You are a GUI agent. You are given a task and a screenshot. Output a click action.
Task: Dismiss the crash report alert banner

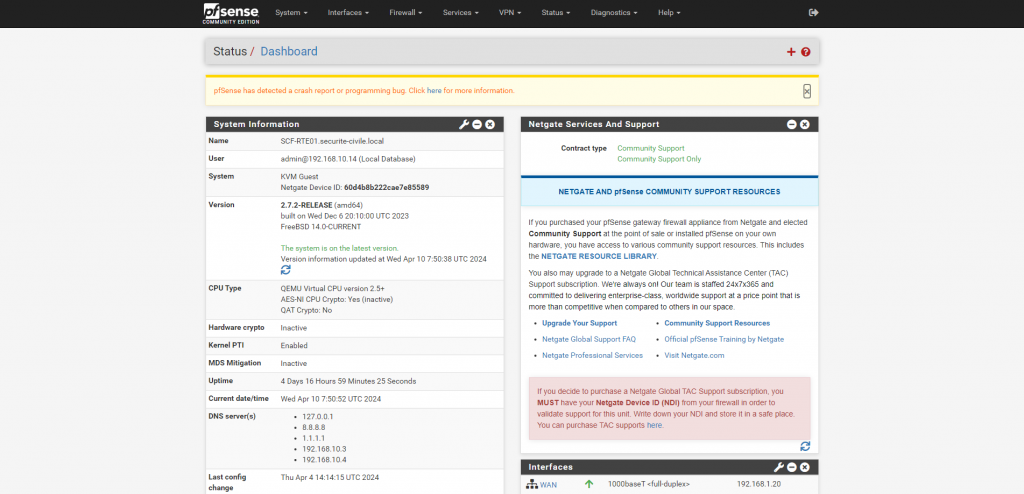click(x=807, y=91)
